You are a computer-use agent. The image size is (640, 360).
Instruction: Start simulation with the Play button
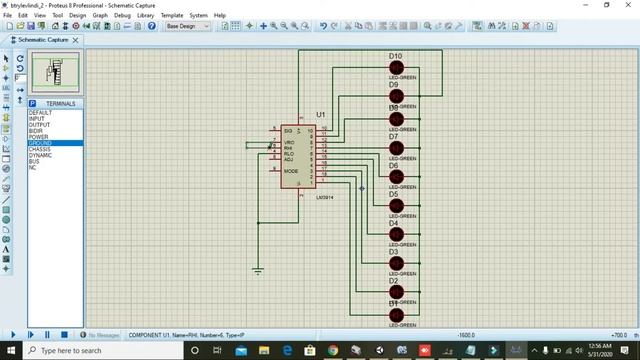coord(13,335)
